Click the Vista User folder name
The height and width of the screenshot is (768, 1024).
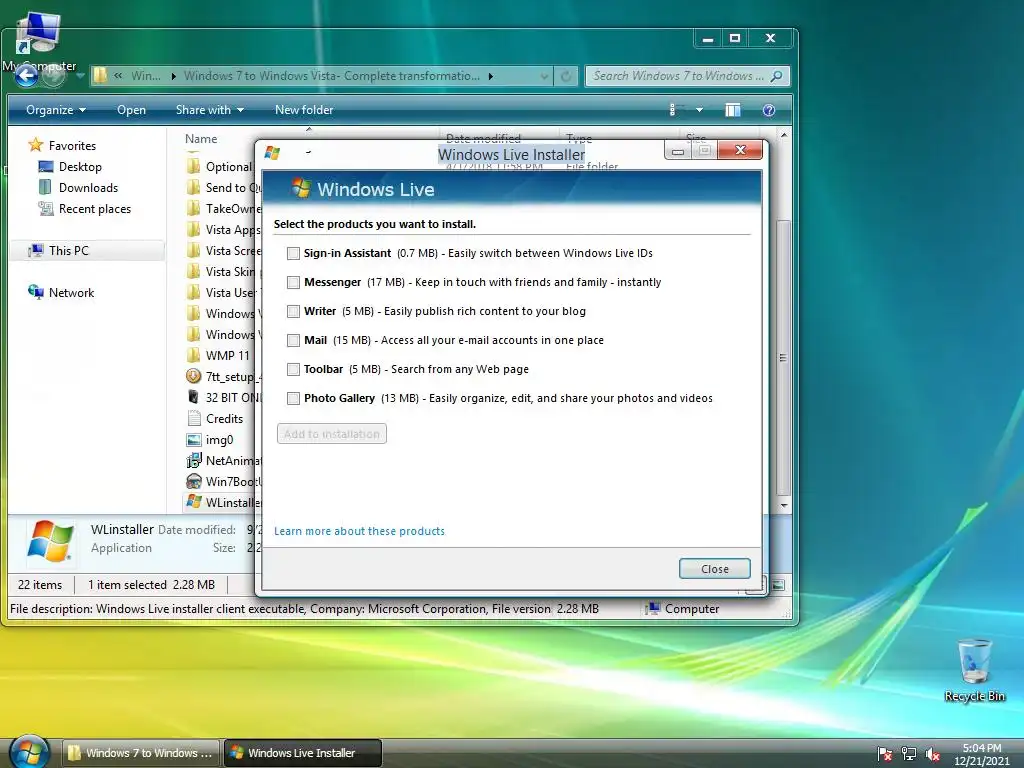click(231, 293)
